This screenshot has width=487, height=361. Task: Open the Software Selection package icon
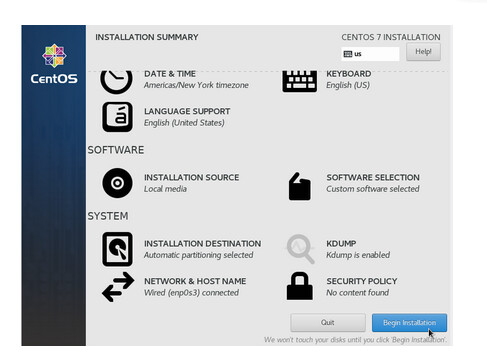coord(299,186)
